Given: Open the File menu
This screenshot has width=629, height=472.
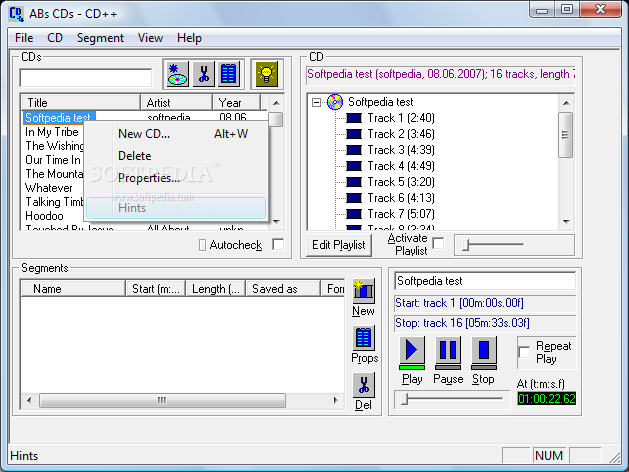Looking at the screenshot, I should click(24, 38).
